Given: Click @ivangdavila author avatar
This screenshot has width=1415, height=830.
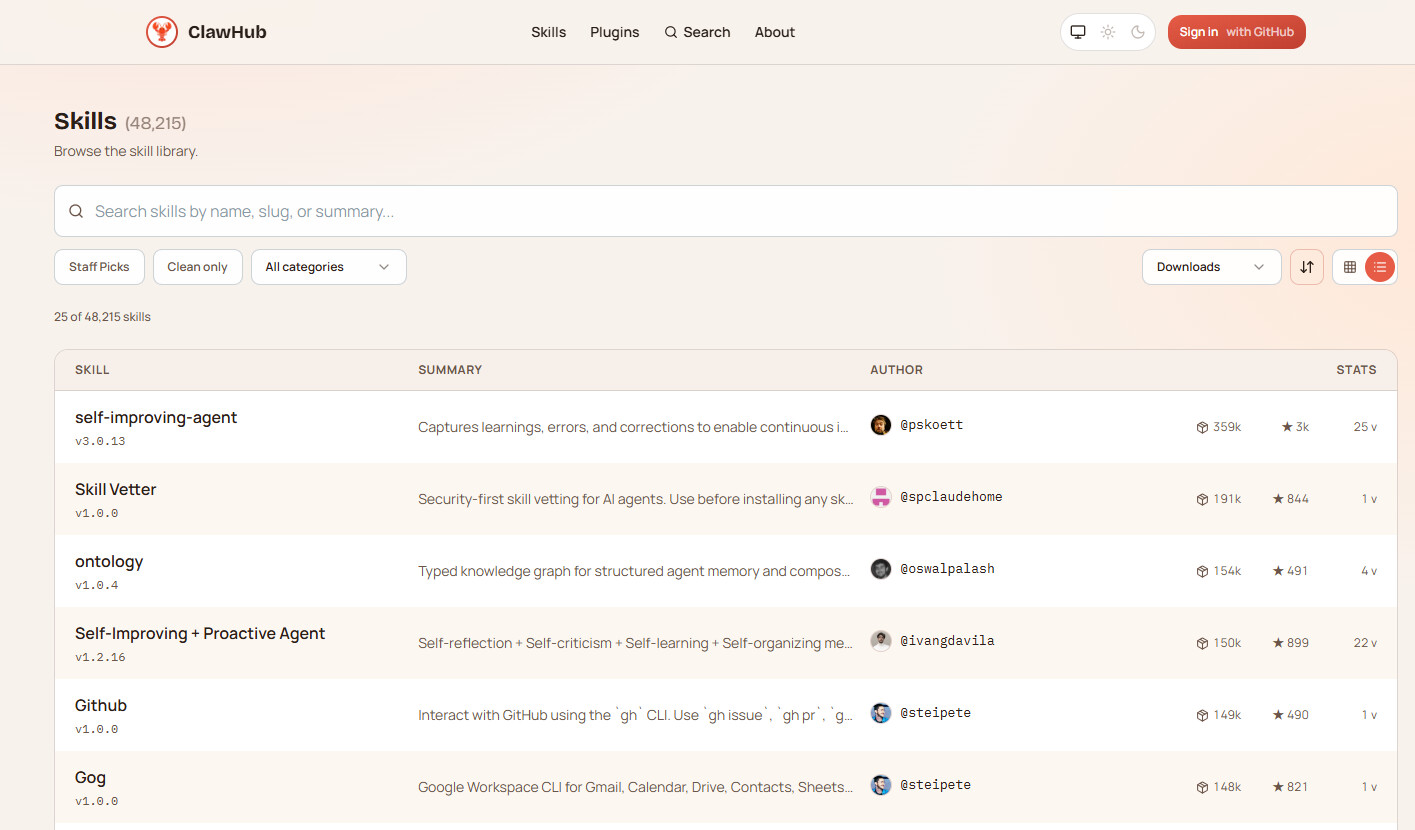Looking at the screenshot, I should [x=881, y=641].
